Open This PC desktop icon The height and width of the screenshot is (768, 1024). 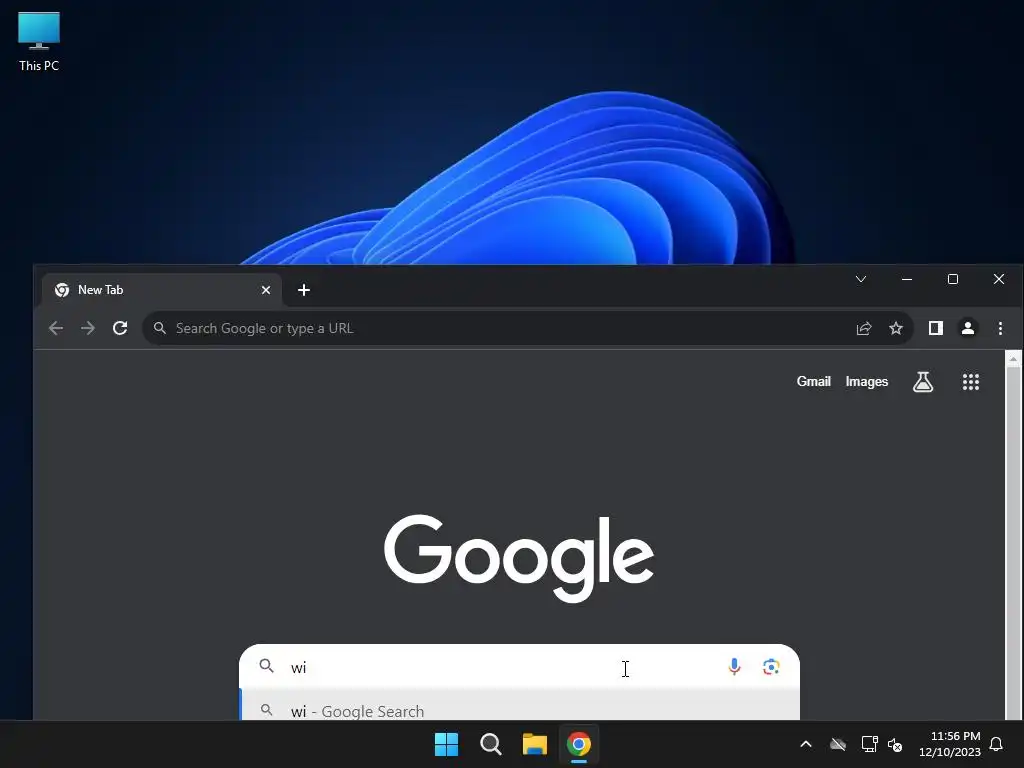pos(39,42)
